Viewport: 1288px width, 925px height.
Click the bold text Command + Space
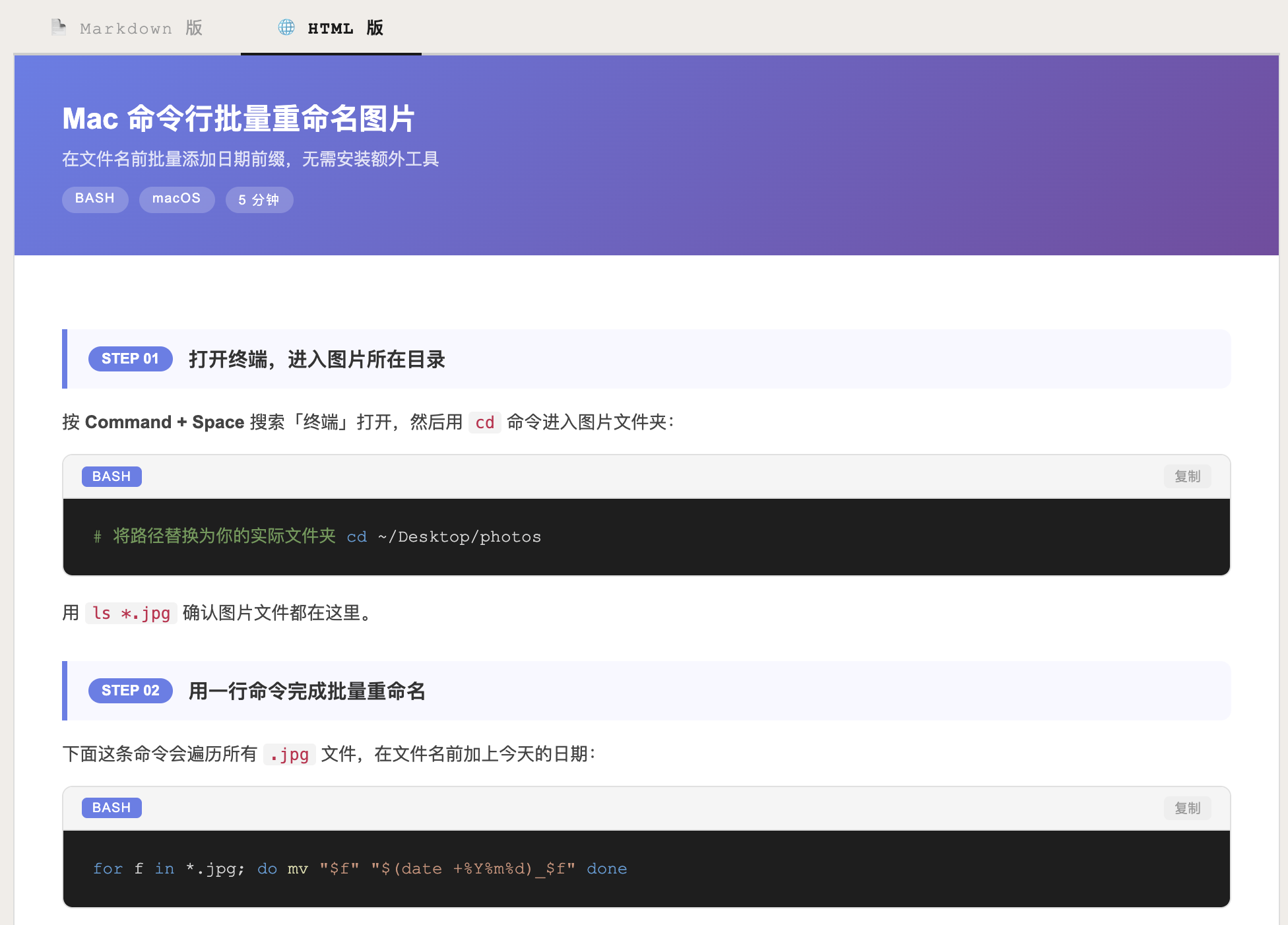165,422
